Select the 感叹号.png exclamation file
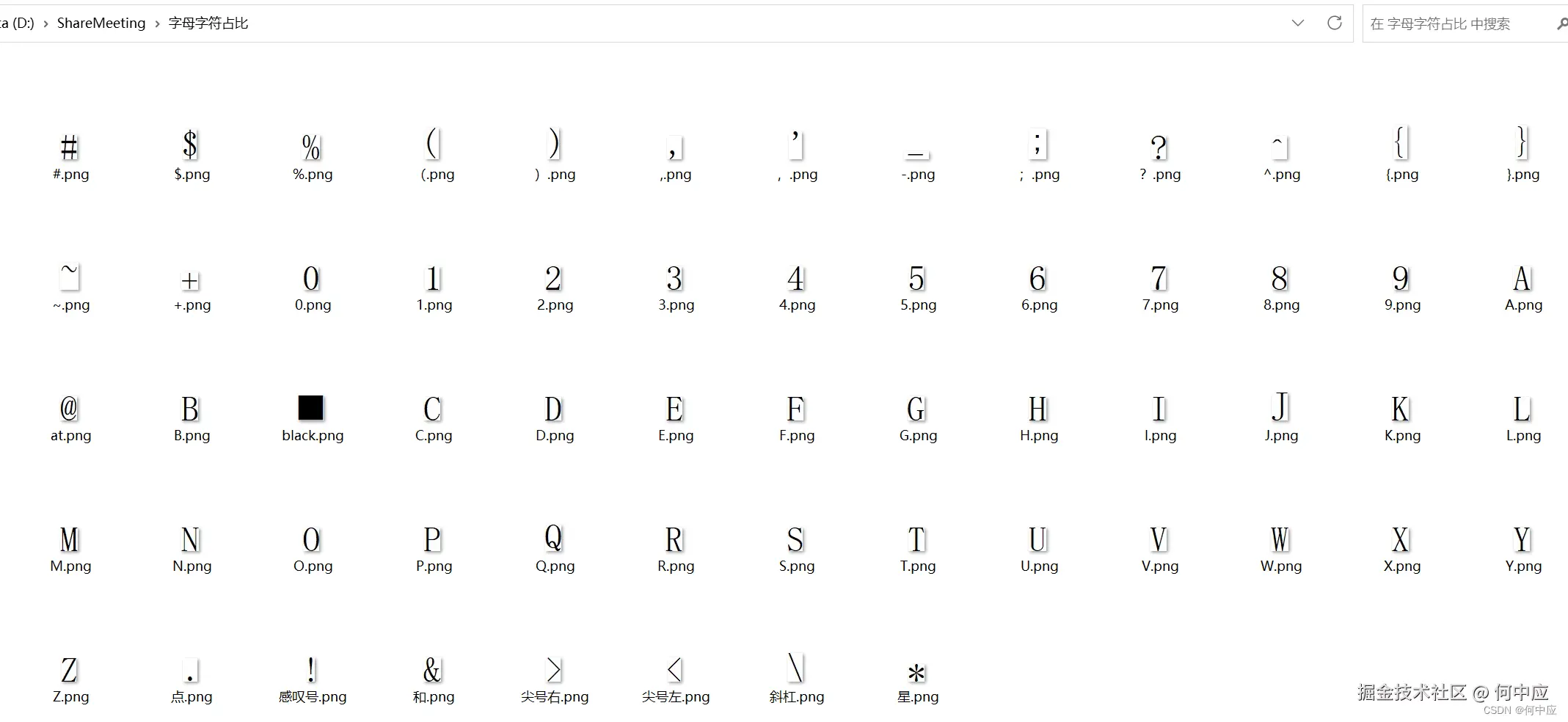 tap(312, 670)
